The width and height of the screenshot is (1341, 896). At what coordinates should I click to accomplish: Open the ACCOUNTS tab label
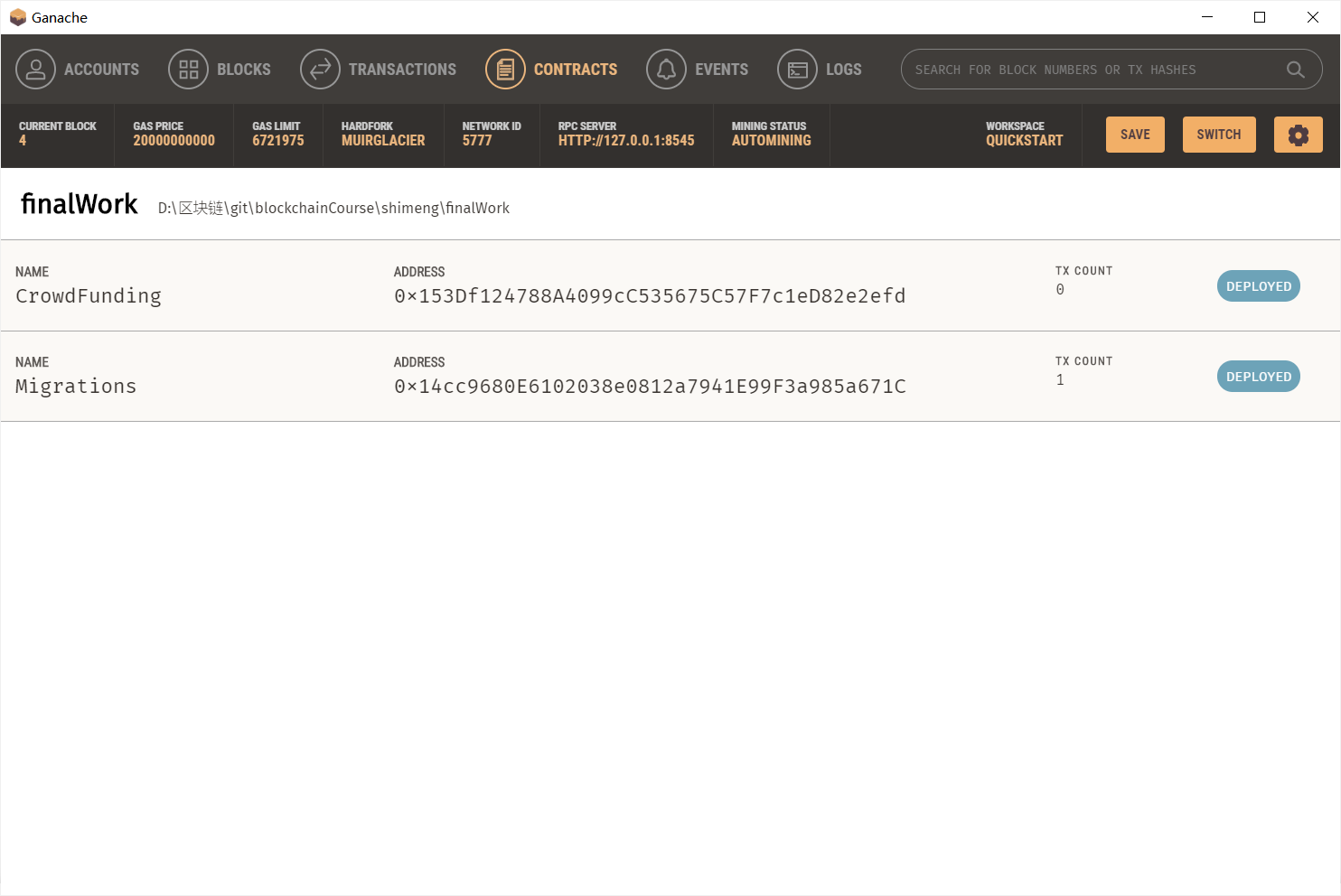coord(101,70)
